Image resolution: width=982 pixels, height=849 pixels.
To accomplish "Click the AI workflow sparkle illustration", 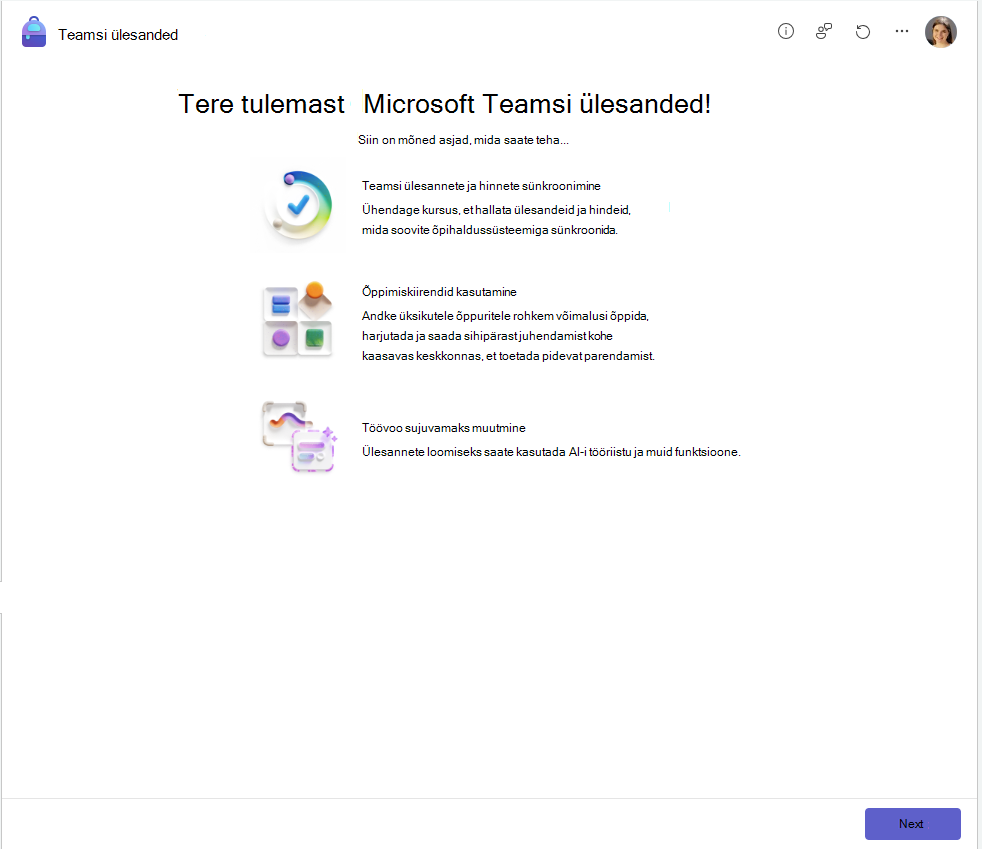I will pyautogui.click(x=299, y=436).
